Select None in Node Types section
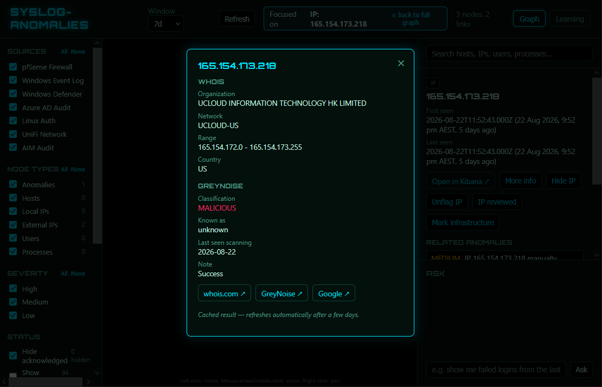This screenshot has height=387, width=602. 78,169
